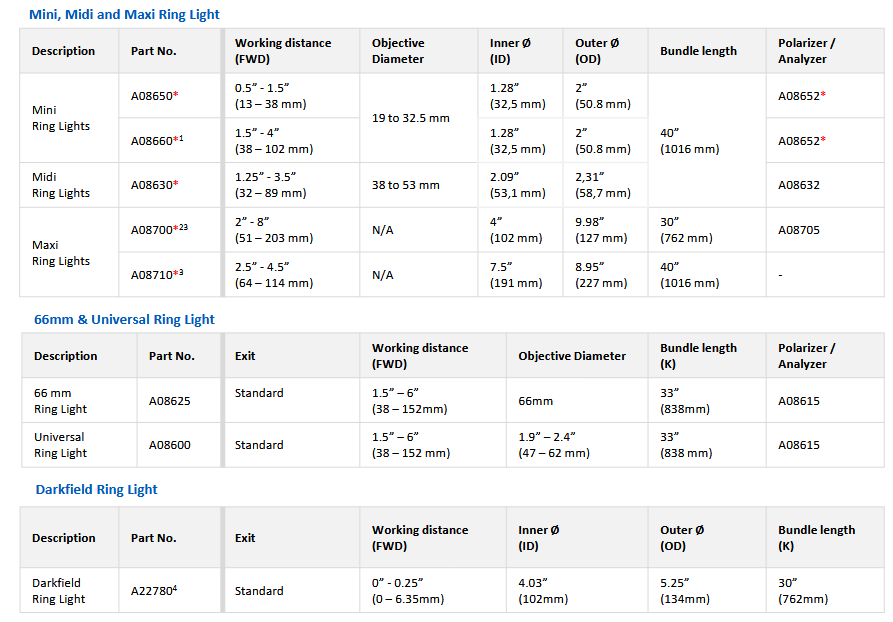Select the 66mm & Universal Ring Light heading
Image resolution: width=893 pixels, height=622 pixels.
pos(124,320)
